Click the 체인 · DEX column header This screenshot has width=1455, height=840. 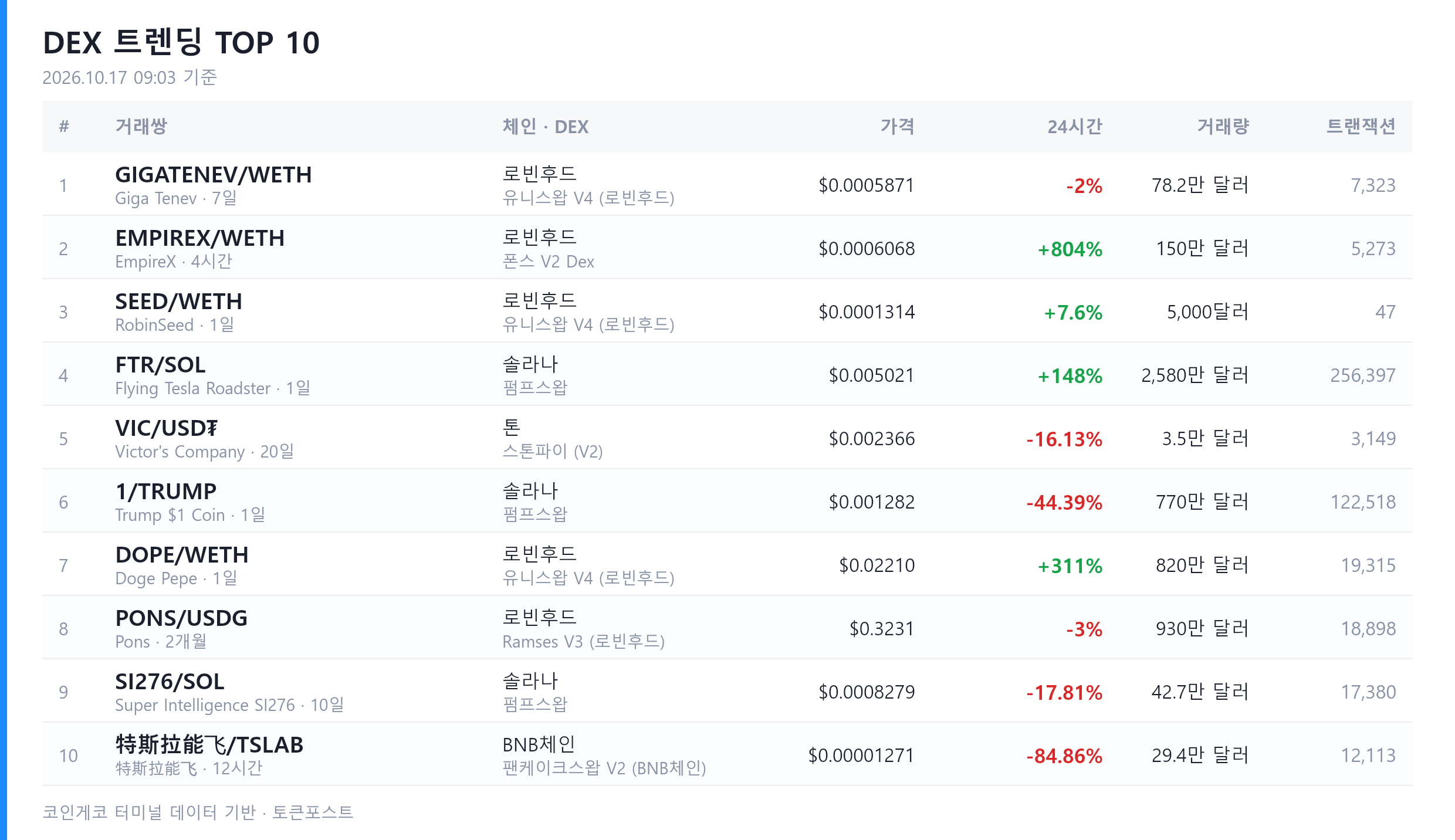coord(545,127)
